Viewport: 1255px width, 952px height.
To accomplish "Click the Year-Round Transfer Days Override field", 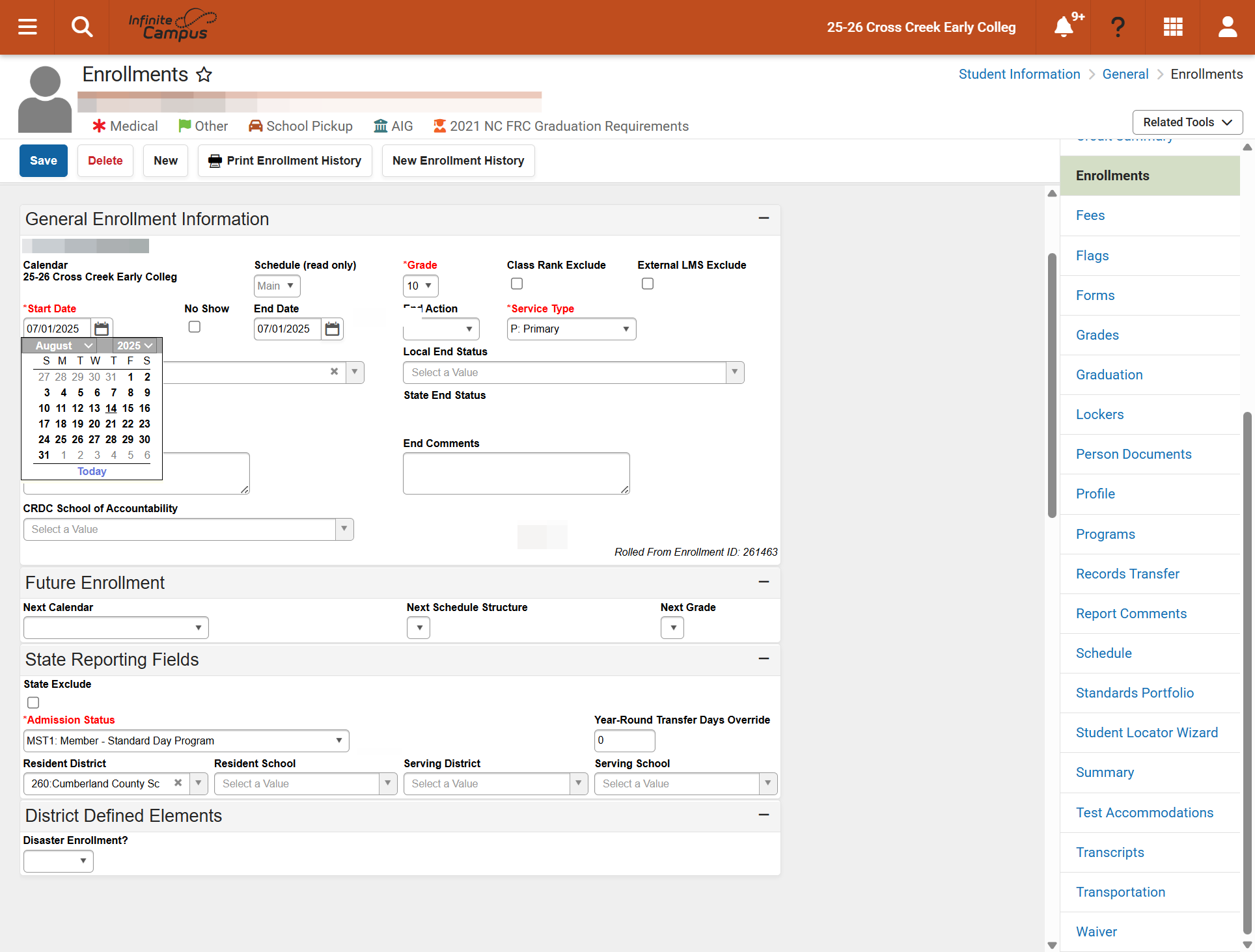I will pos(624,741).
